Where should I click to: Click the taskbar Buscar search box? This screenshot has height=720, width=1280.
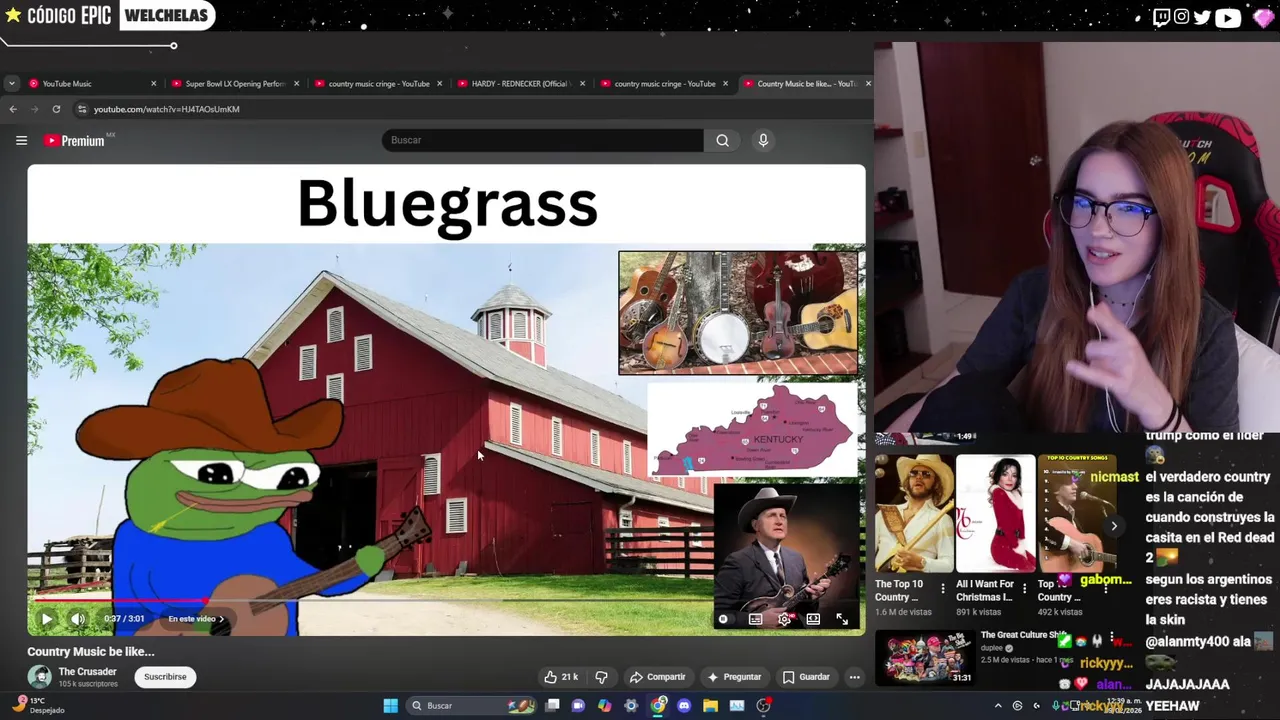click(x=472, y=706)
